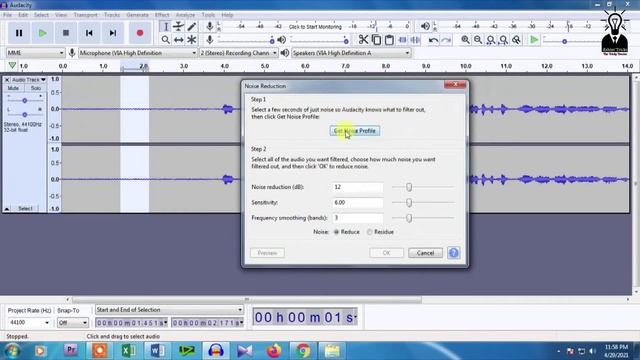This screenshot has height=360, width=640.
Task: Click the red Record button
Action: point(140,33)
